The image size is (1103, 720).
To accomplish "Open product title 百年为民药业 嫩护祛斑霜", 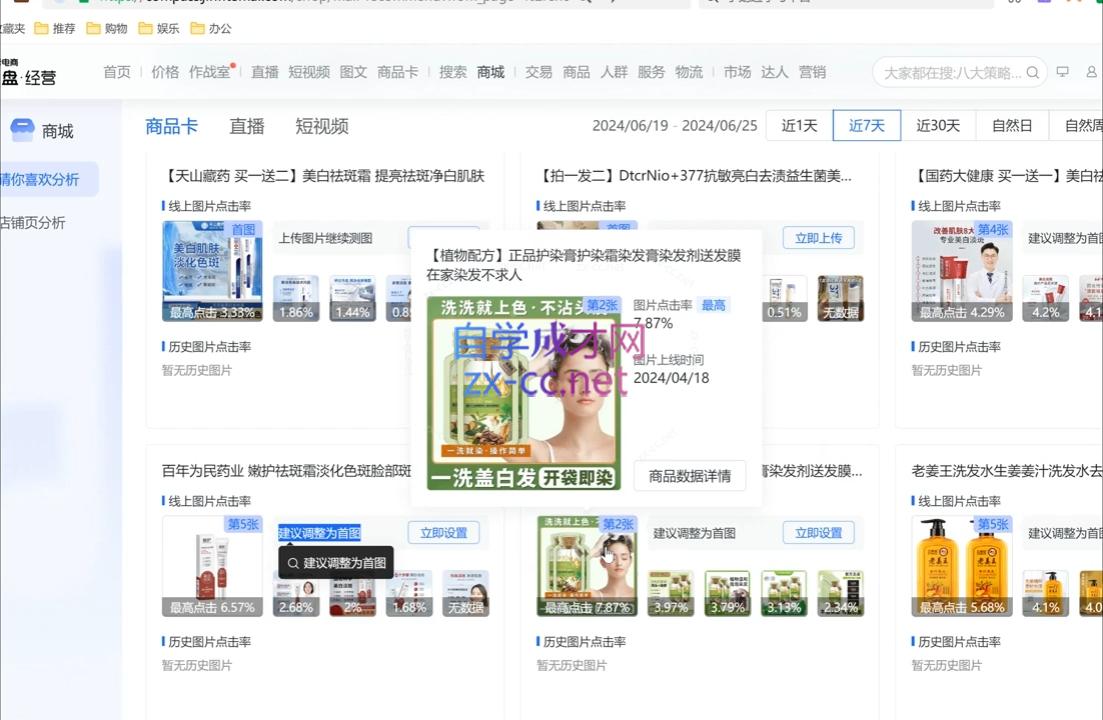I will 286,471.
